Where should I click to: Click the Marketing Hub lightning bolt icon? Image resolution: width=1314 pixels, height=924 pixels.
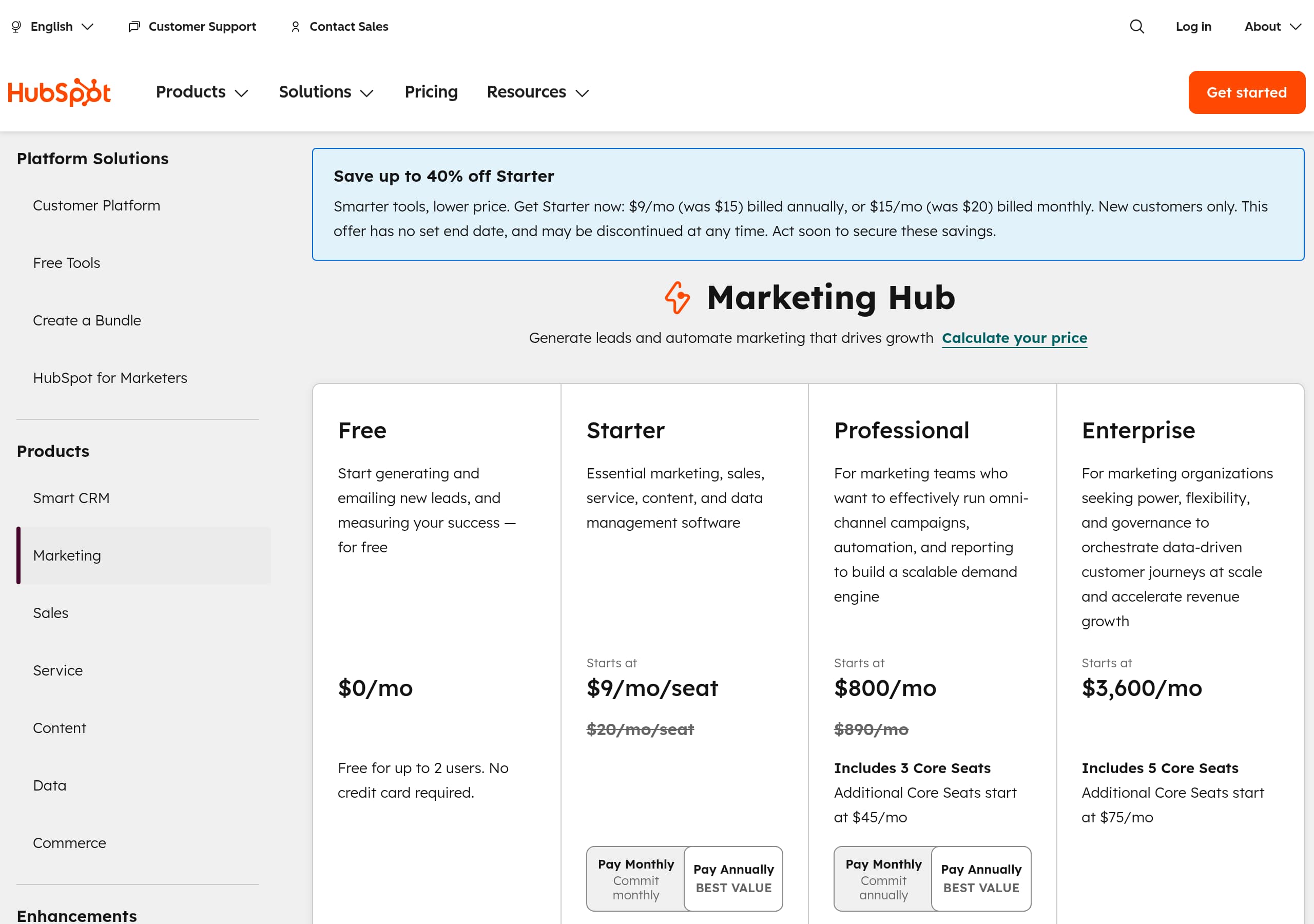[678, 298]
